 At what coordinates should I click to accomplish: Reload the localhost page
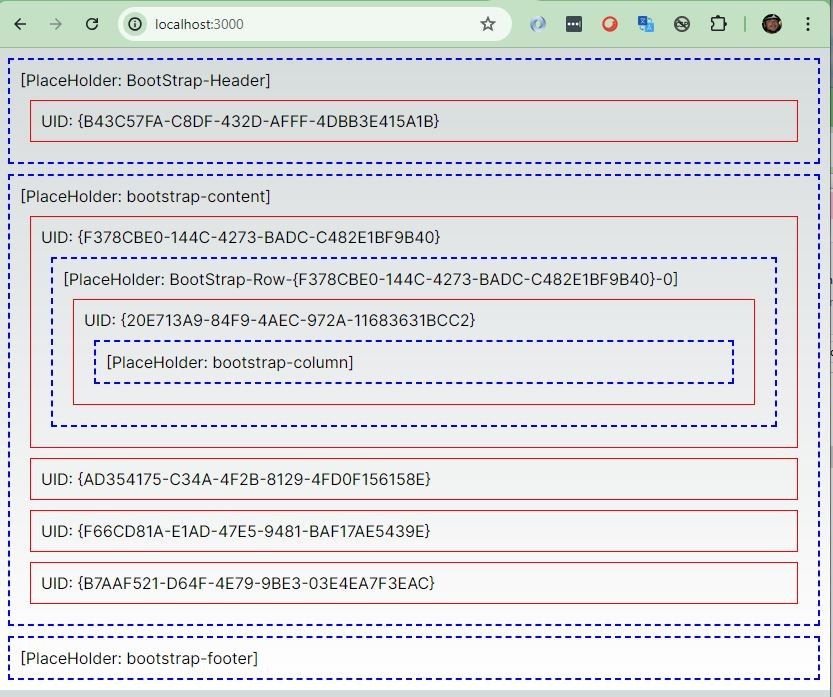[92, 24]
